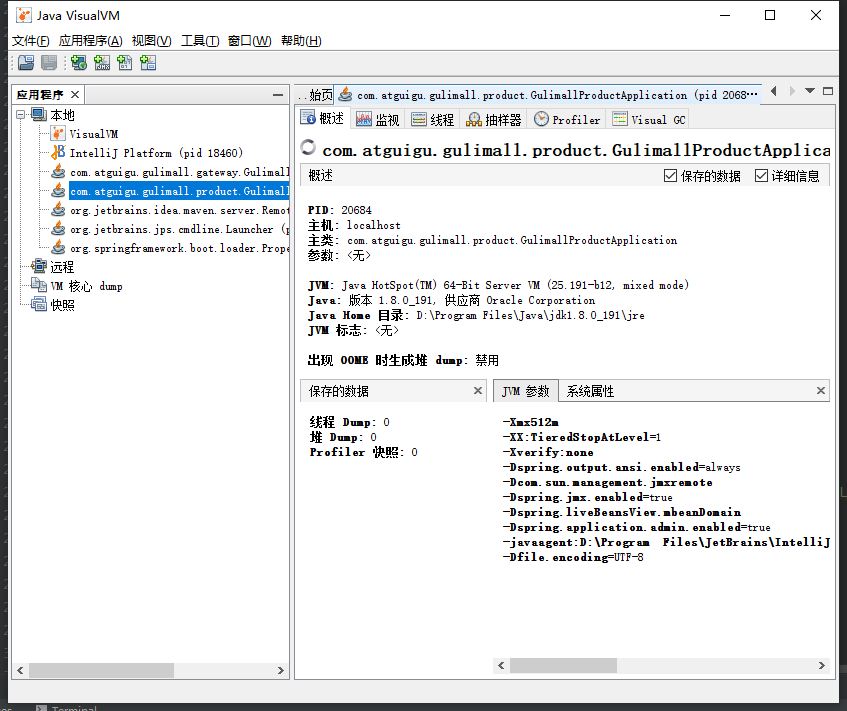Screen dimensions: 847x711
Task: Switch to the Profiler tab
Action: point(567,119)
